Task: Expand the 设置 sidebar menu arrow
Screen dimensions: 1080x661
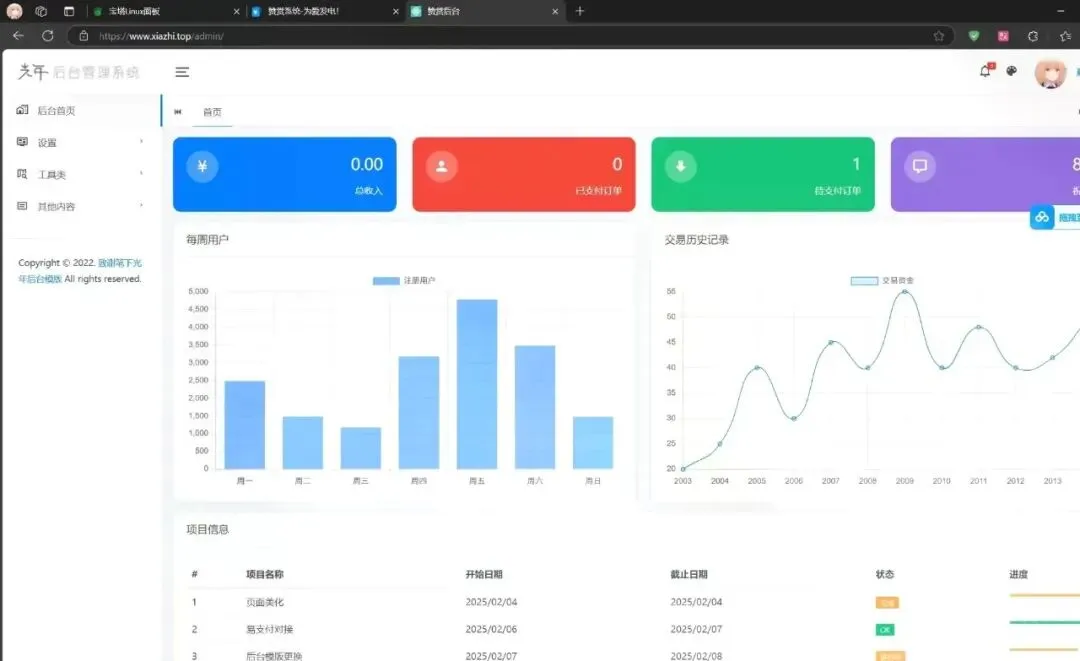Action: [142, 142]
